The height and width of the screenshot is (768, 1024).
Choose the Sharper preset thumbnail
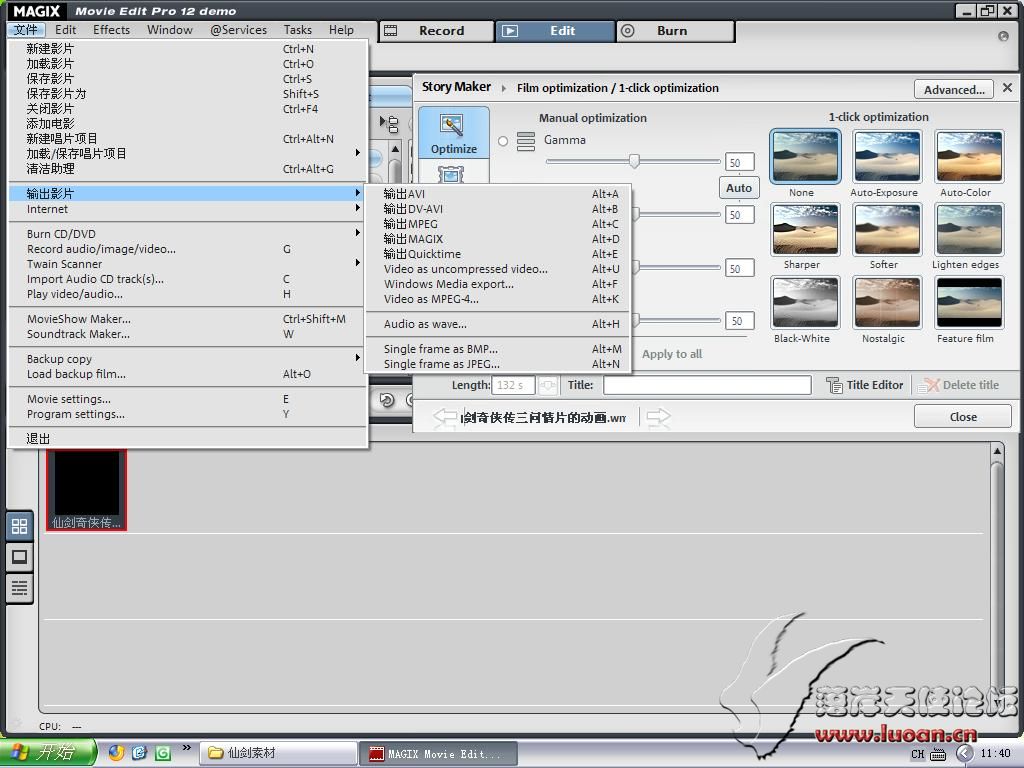point(805,229)
